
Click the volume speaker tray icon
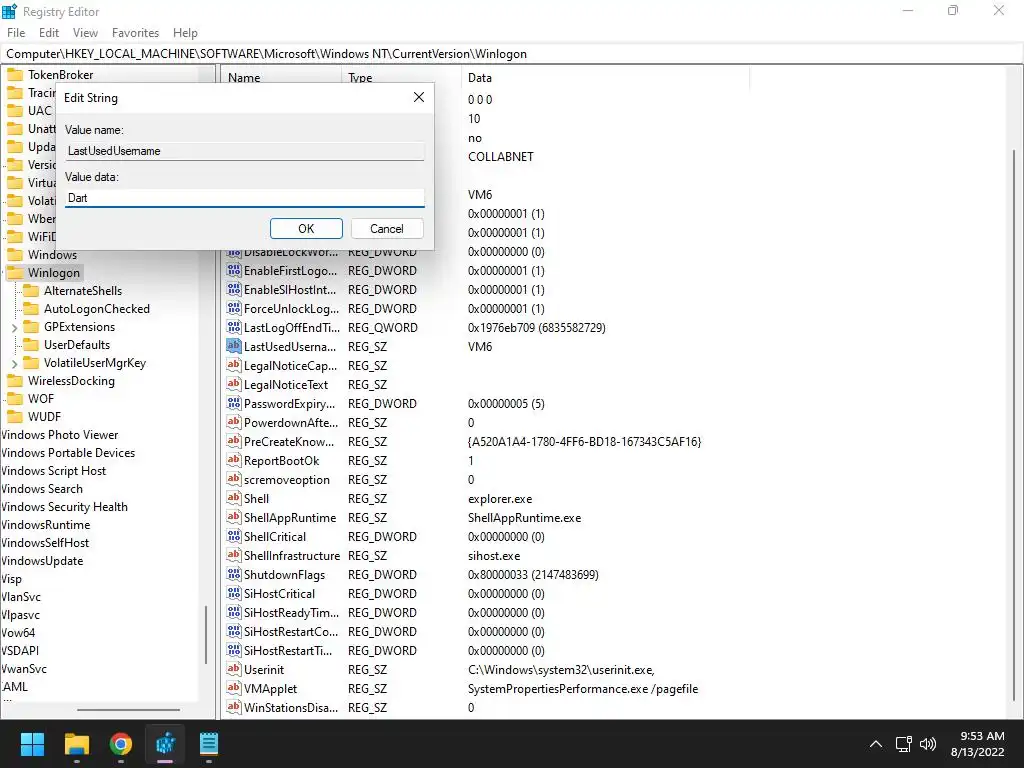927,744
